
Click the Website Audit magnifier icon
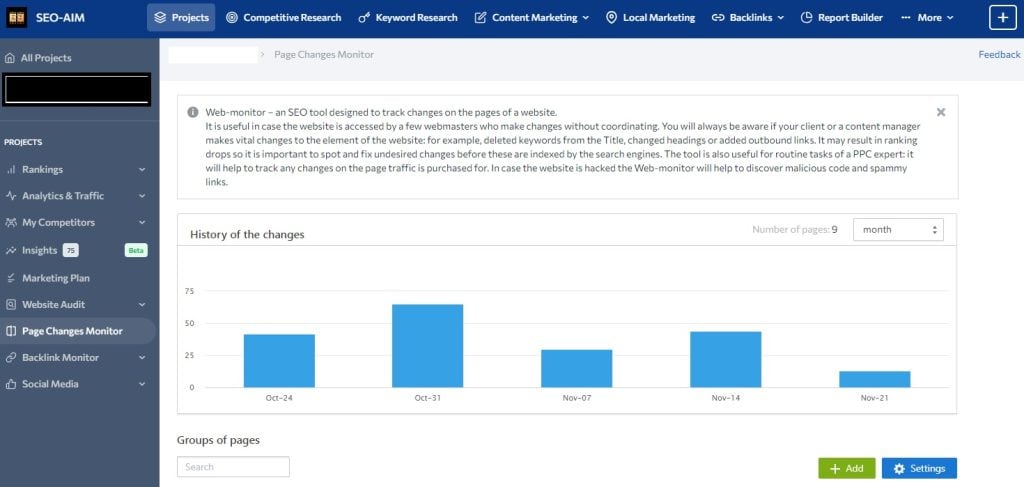pyautogui.click(x=10, y=305)
